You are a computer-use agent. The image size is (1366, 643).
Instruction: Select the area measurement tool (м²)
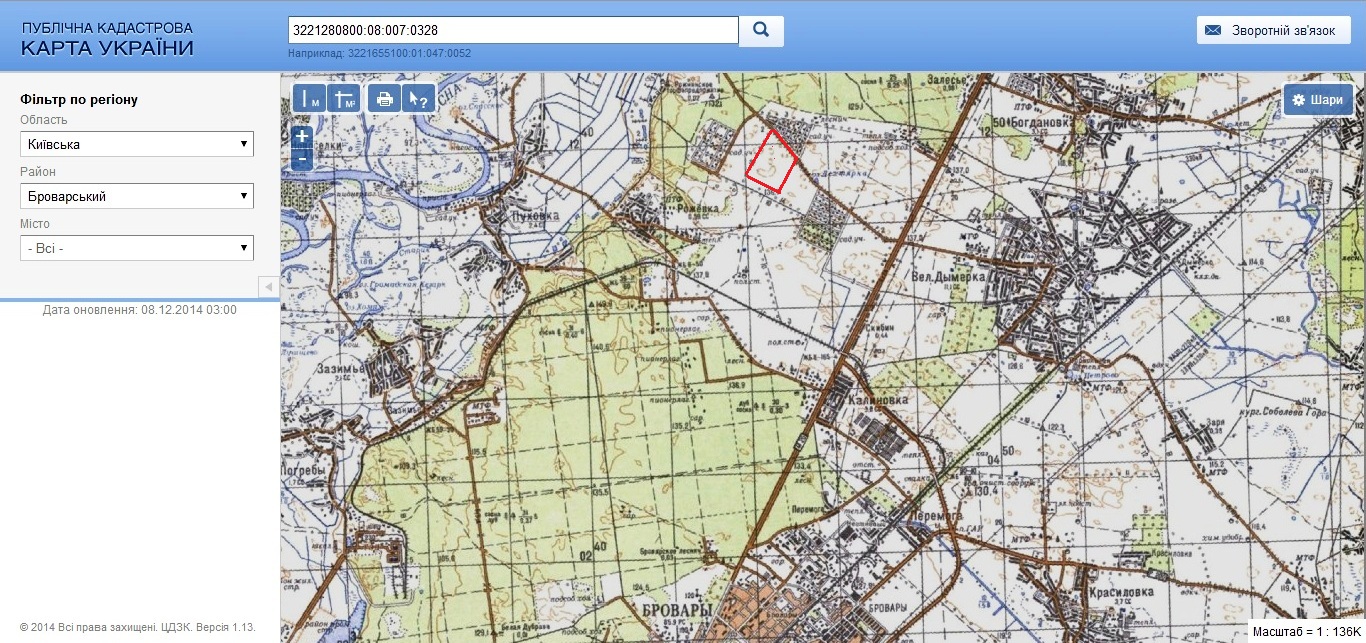pos(343,99)
